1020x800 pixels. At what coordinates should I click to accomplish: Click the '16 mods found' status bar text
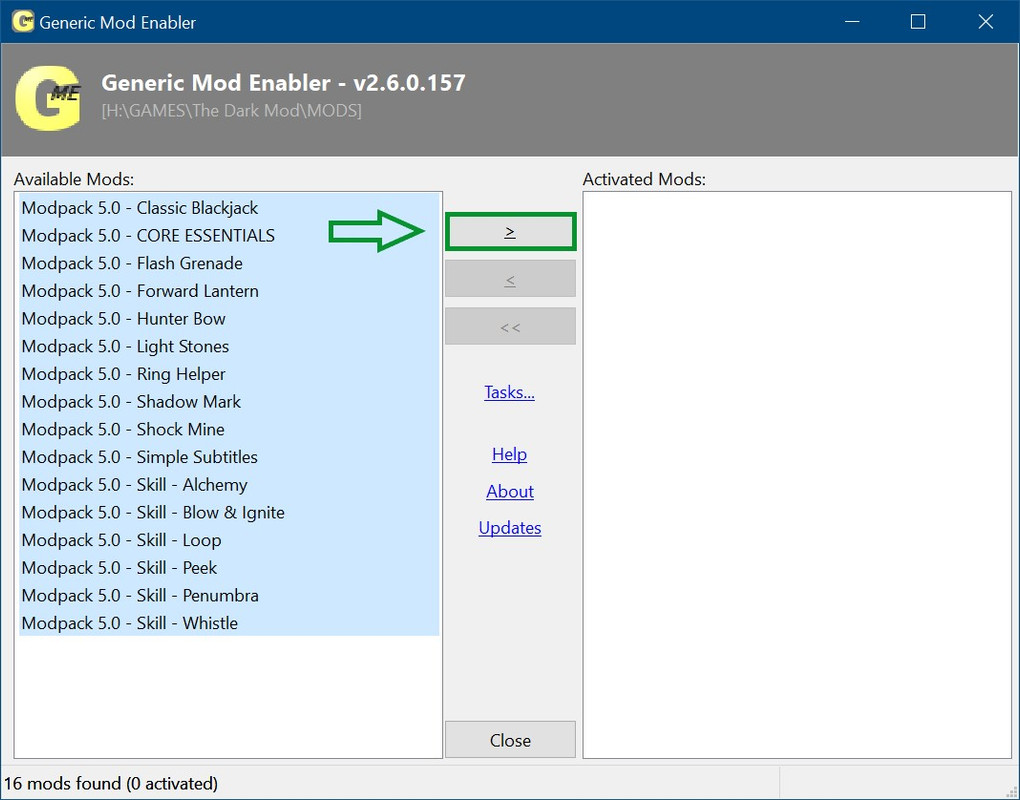tap(111, 783)
